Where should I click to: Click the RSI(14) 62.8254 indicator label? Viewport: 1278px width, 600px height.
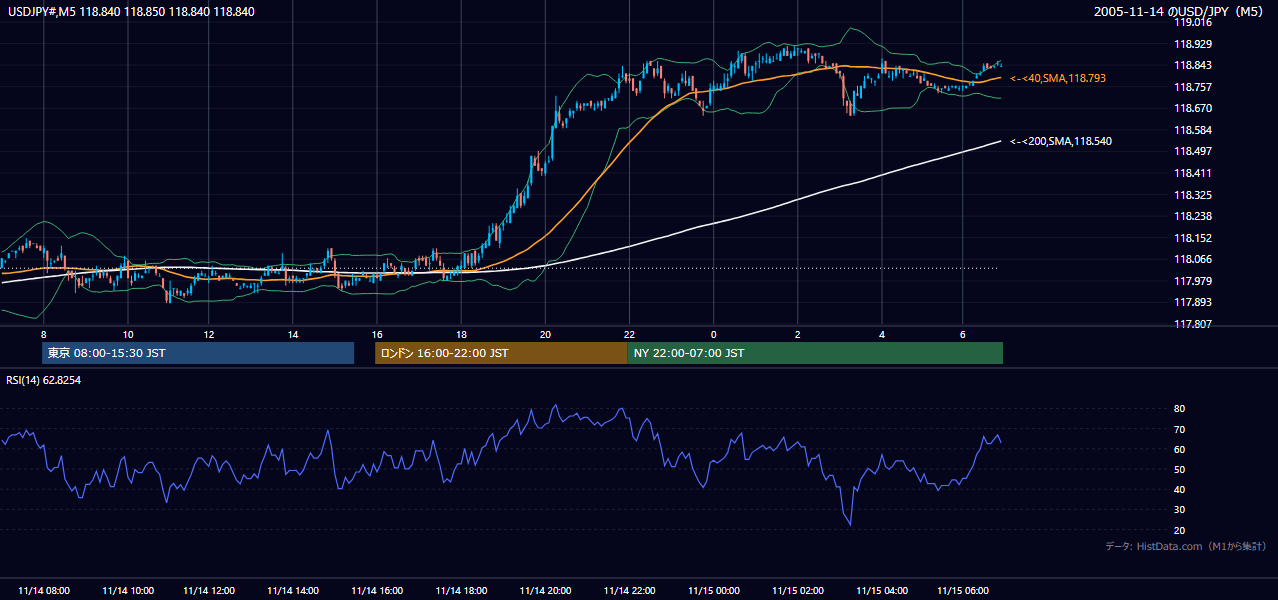coord(44,380)
